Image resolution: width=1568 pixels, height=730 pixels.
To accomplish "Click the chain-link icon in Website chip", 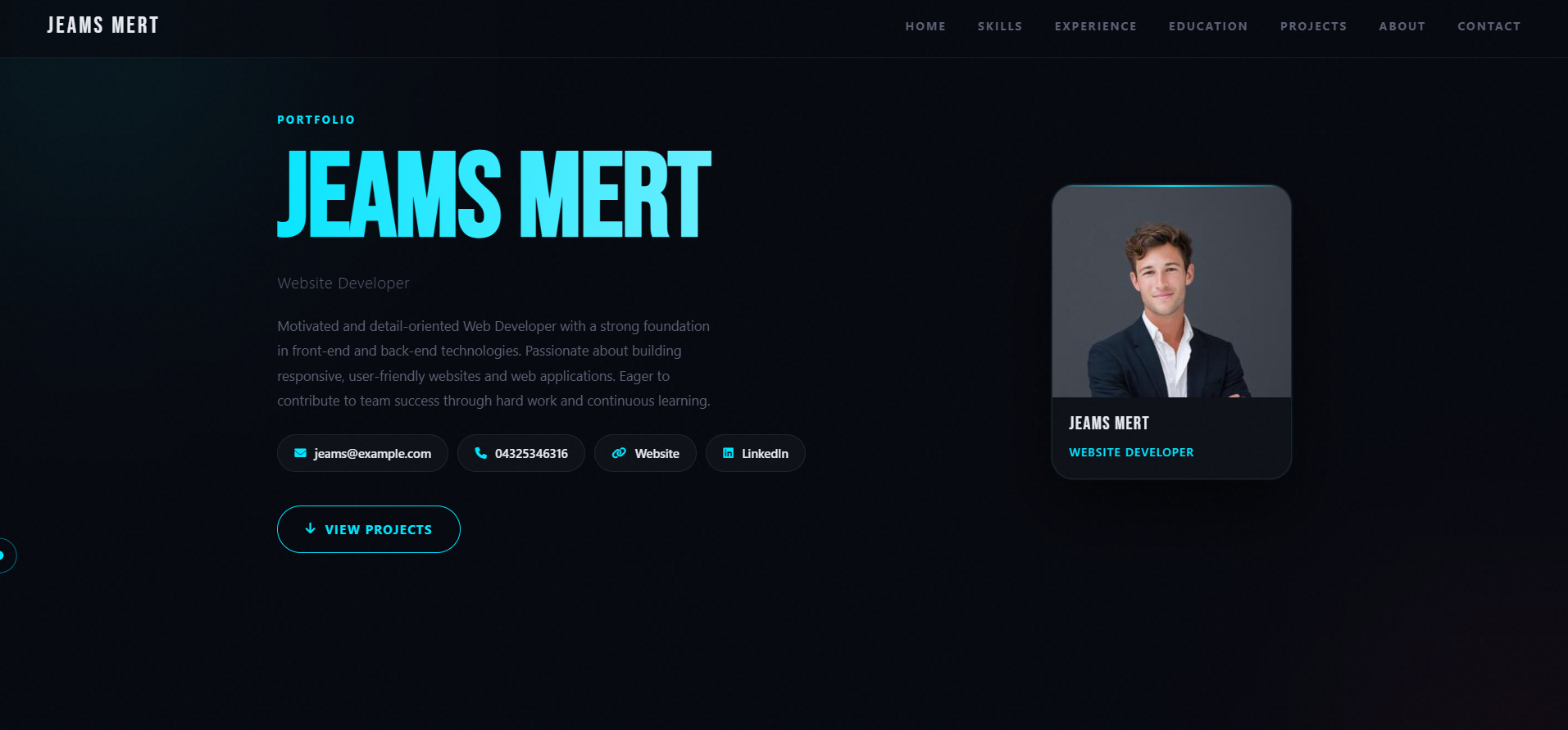I will click(x=619, y=453).
